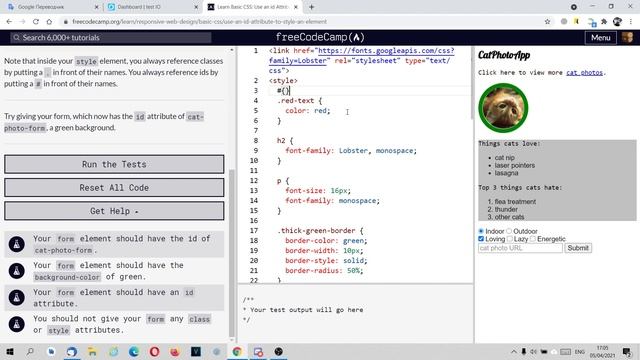
Task: Open Windows taskbar search
Action: tap(30, 351)
